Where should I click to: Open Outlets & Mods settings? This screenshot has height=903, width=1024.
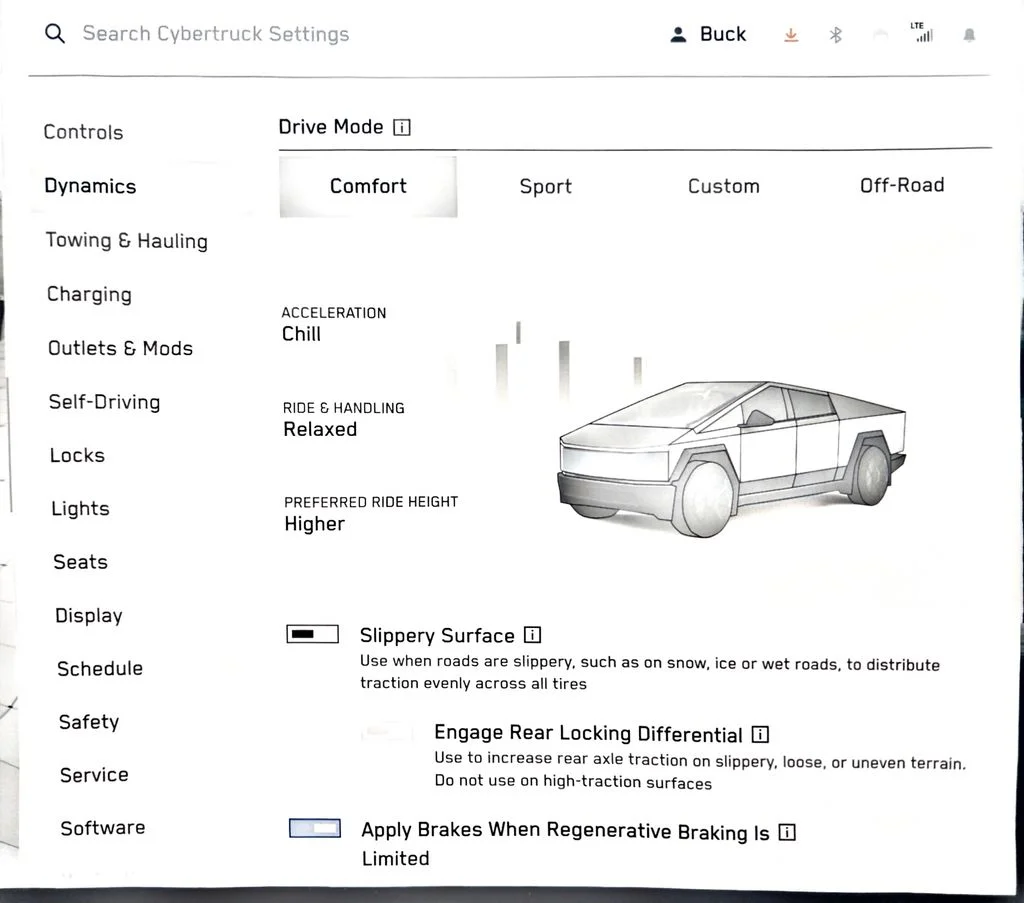121,348
